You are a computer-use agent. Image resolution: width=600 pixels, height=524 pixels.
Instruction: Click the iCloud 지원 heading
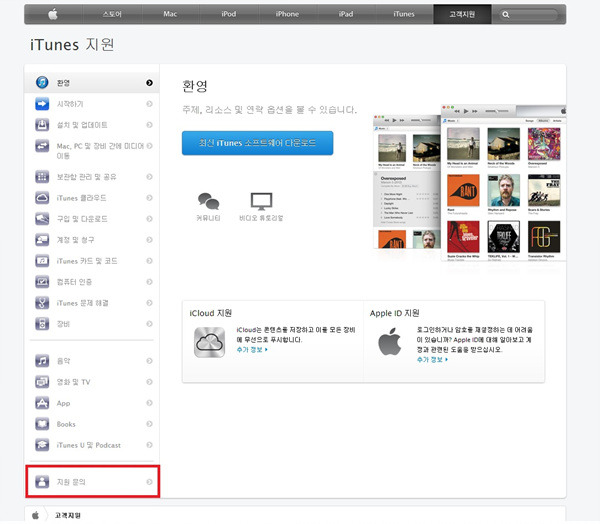click(x=211, y=313)
